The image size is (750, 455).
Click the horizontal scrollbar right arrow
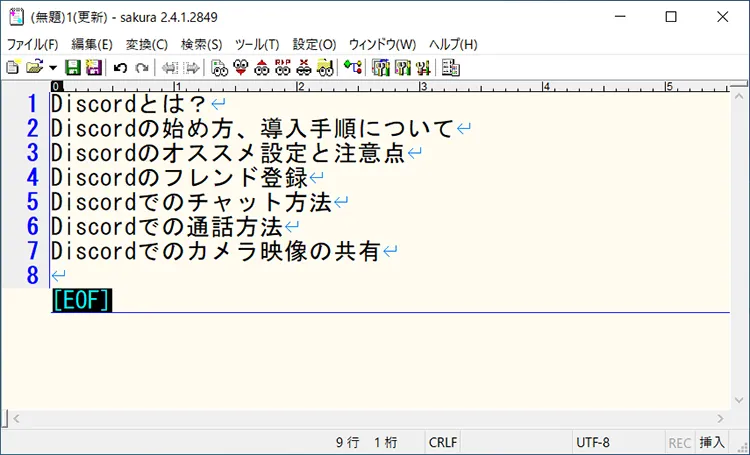tap(720, 419)
